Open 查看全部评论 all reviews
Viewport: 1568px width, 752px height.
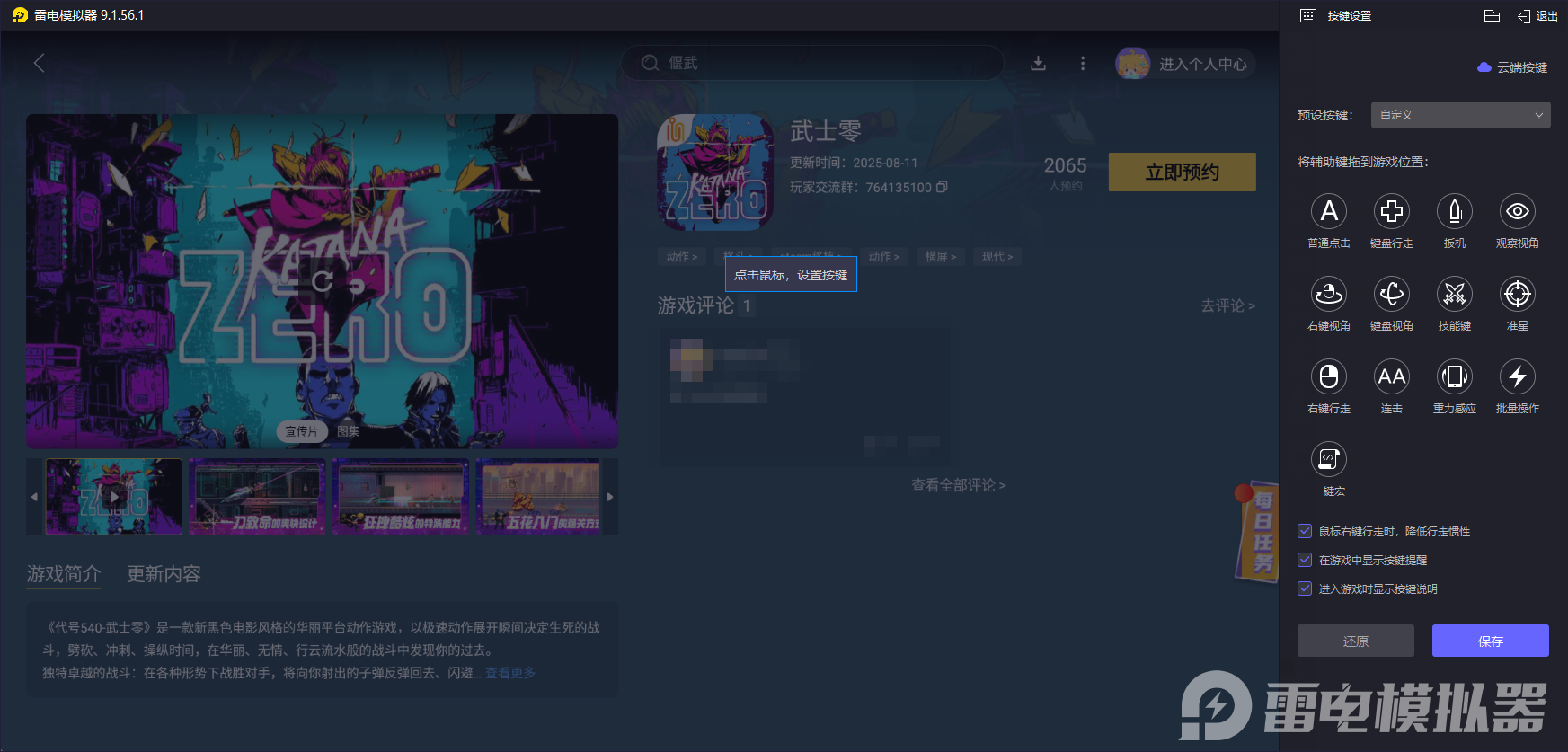pos(959,485)
